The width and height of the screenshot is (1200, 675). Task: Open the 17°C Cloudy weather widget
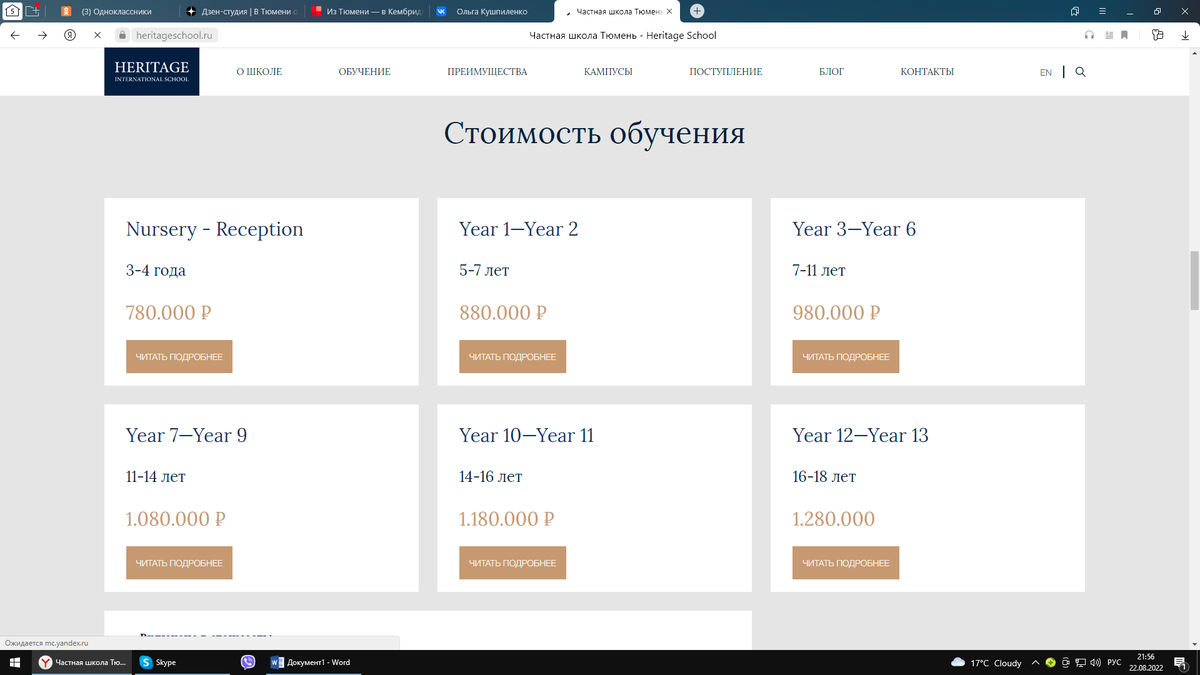coord(986,663)
